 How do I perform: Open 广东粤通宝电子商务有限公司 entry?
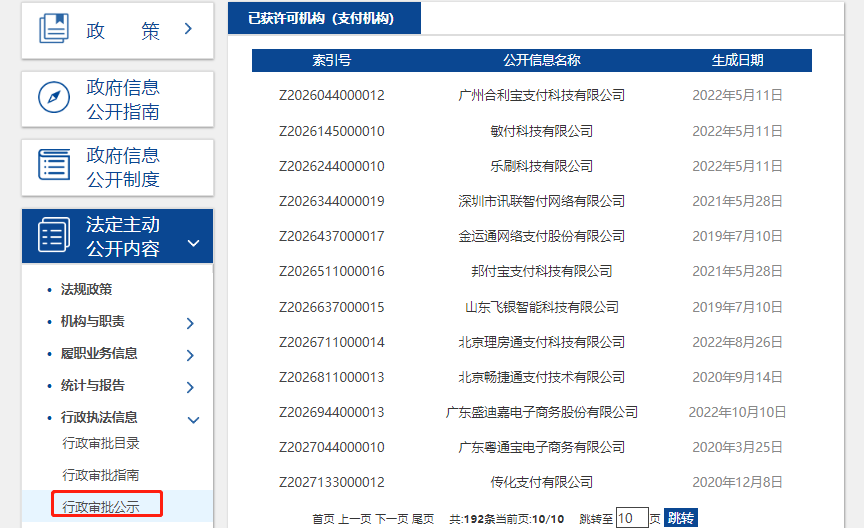(542, 447)
